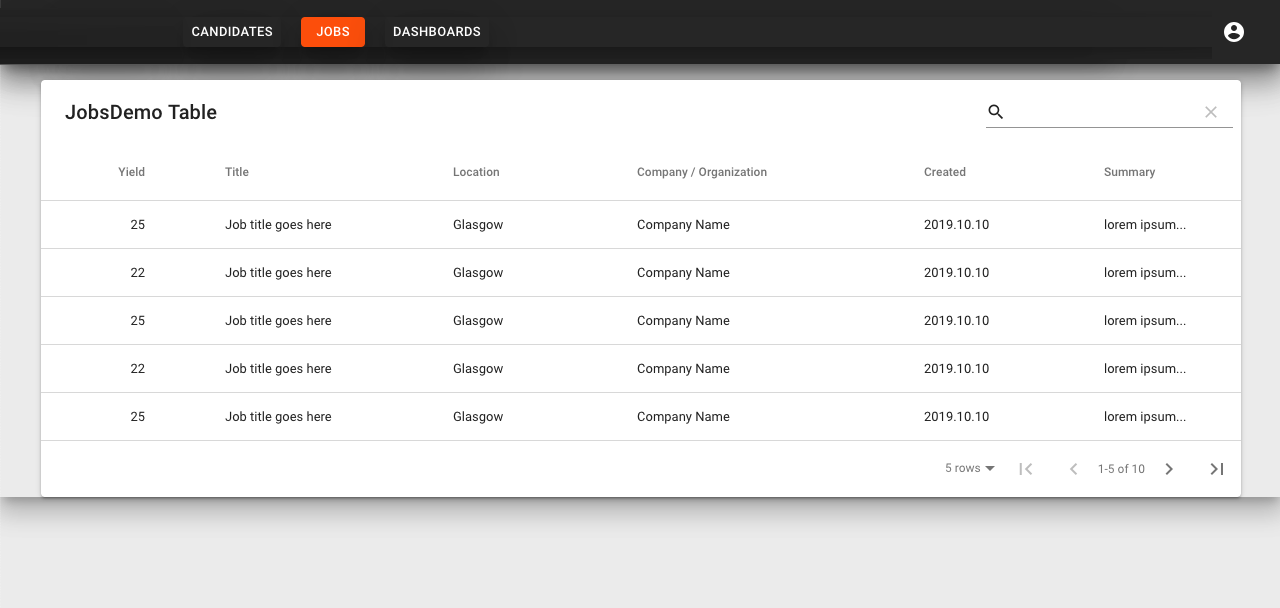
Task: Click the magnifier search icon
Action: tap(996, 112)
